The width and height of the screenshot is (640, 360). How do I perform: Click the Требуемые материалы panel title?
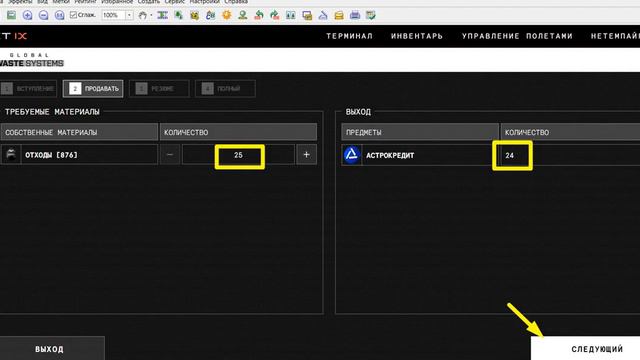52,112
